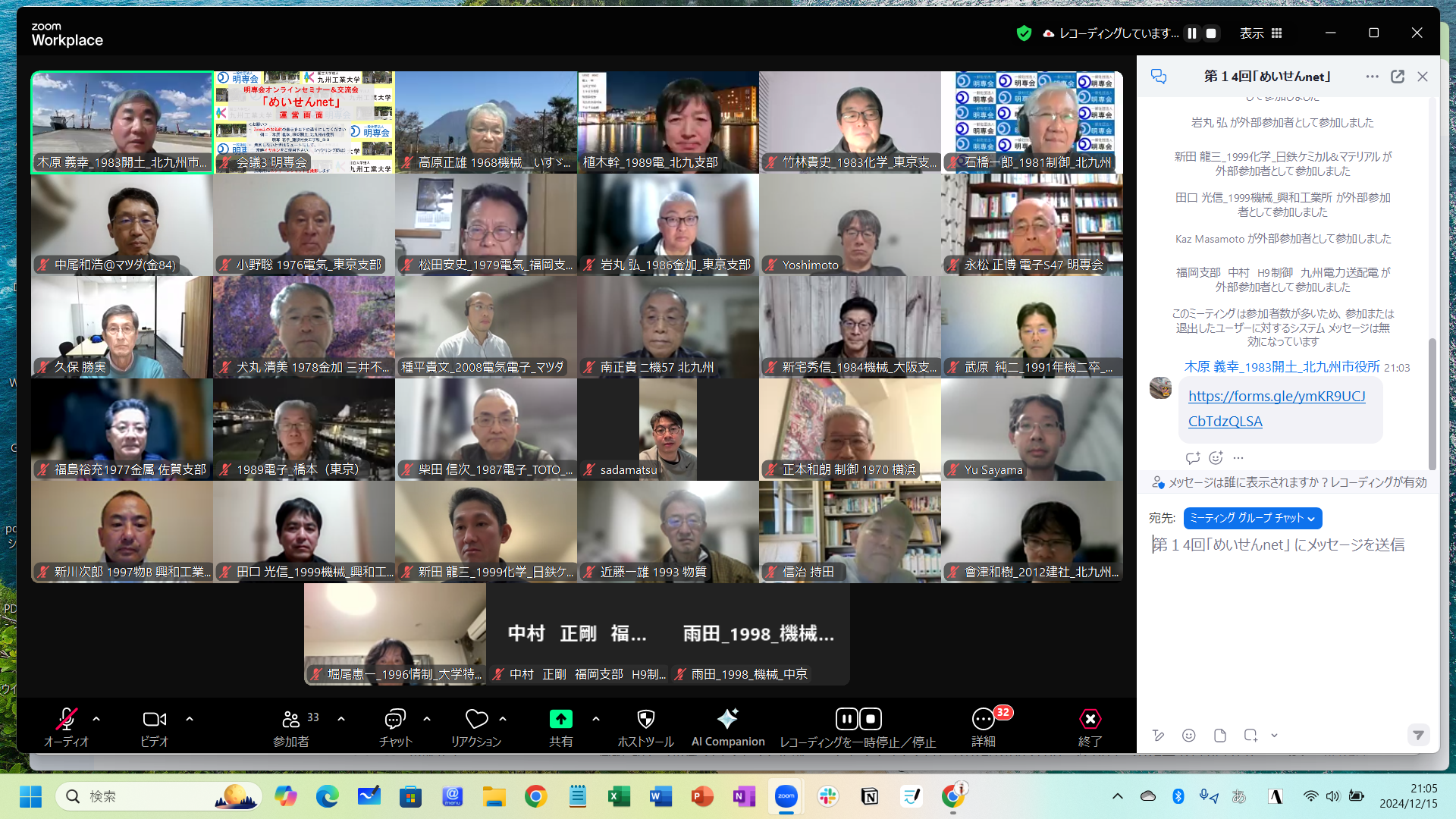
Task: Pop out the chat panel window
Action: pos(1398,77)
